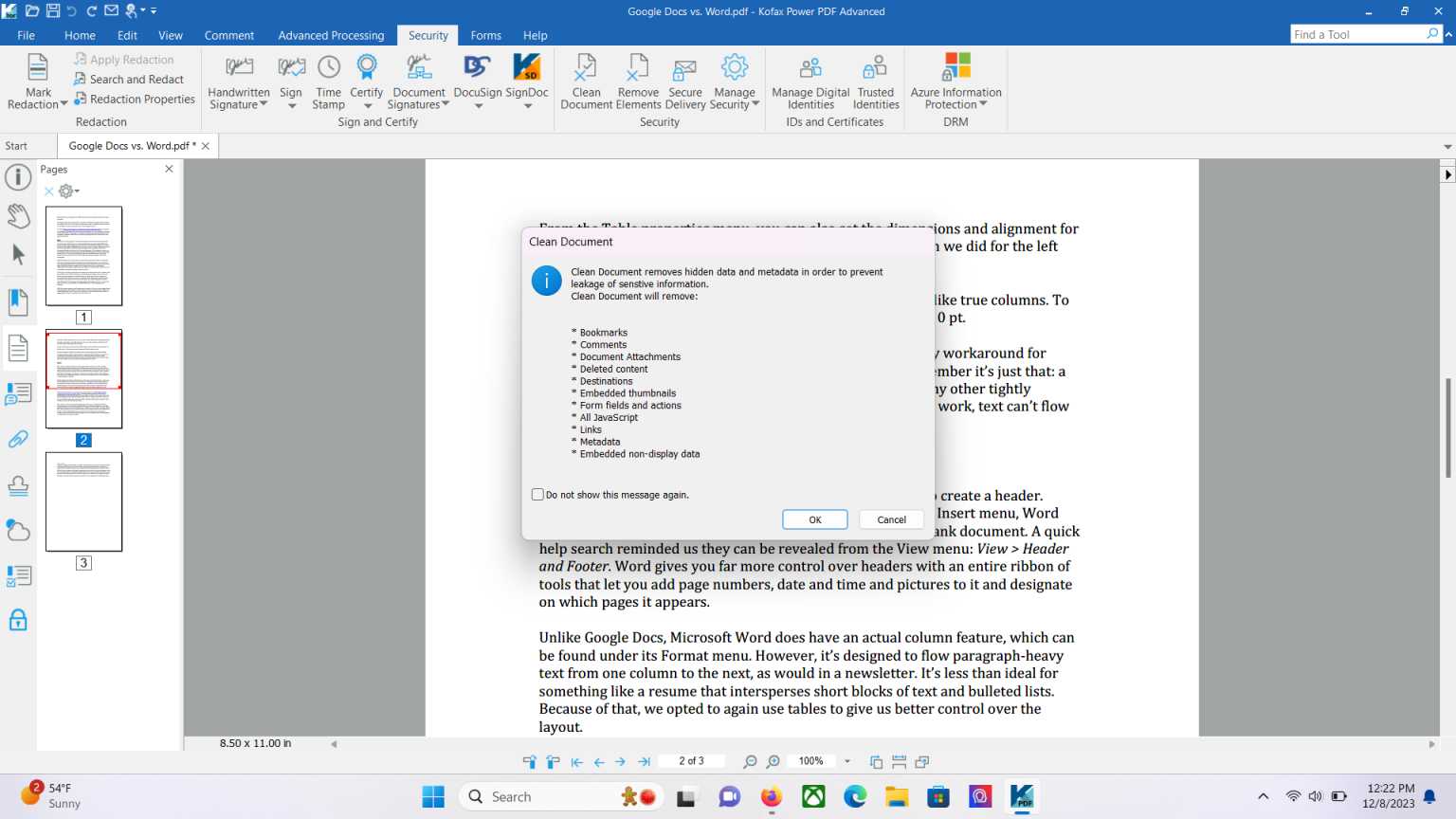Open the Bookmarks panel

(x=18, y=301)
